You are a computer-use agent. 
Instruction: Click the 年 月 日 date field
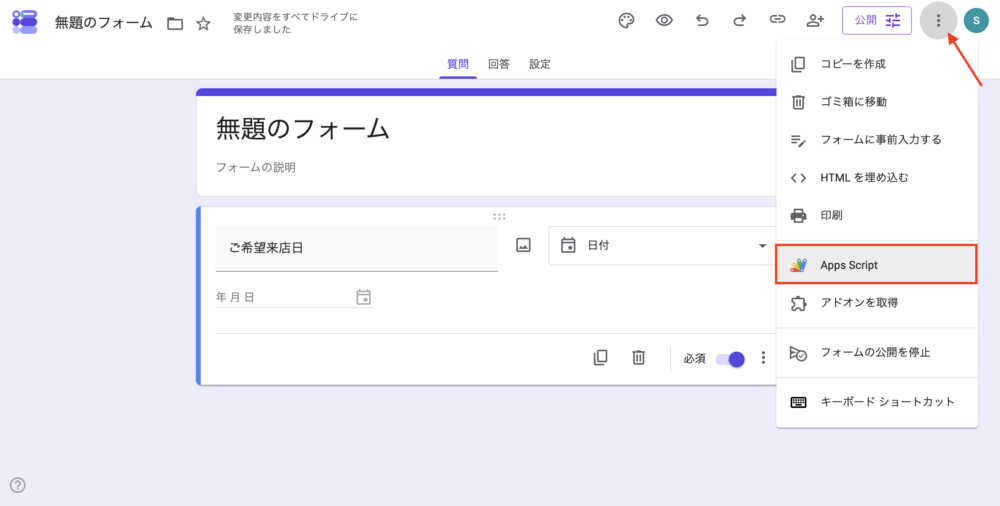click(293, 297)
